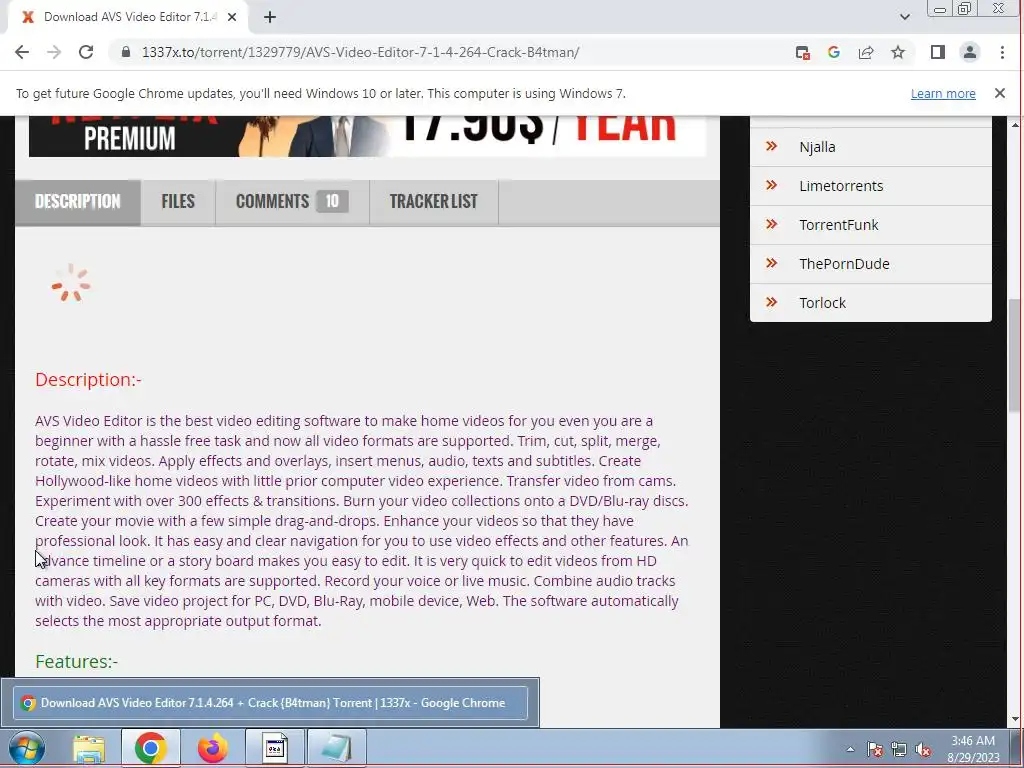Click the Learn more link

943,93
